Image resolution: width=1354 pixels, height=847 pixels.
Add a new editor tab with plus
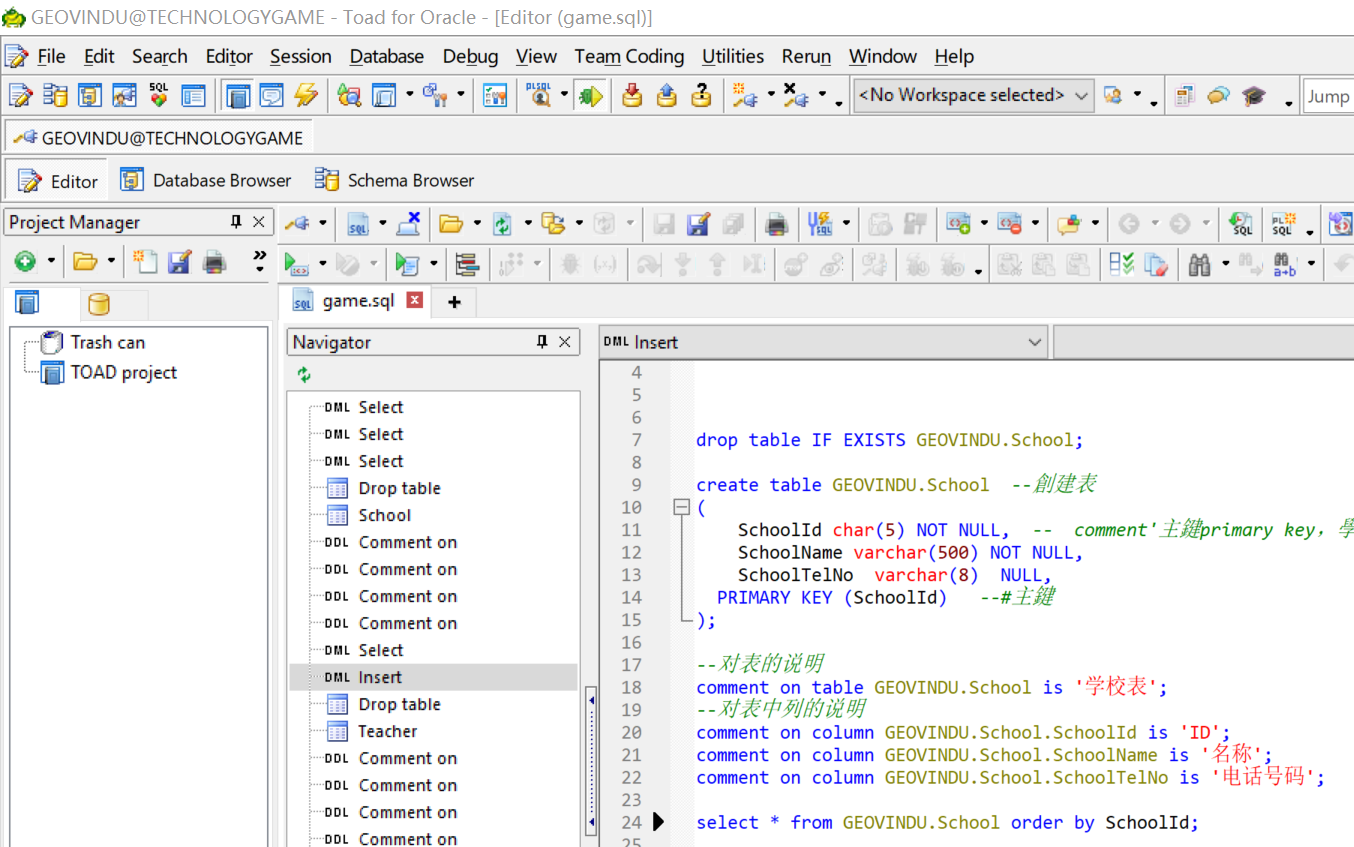point(454,301)
